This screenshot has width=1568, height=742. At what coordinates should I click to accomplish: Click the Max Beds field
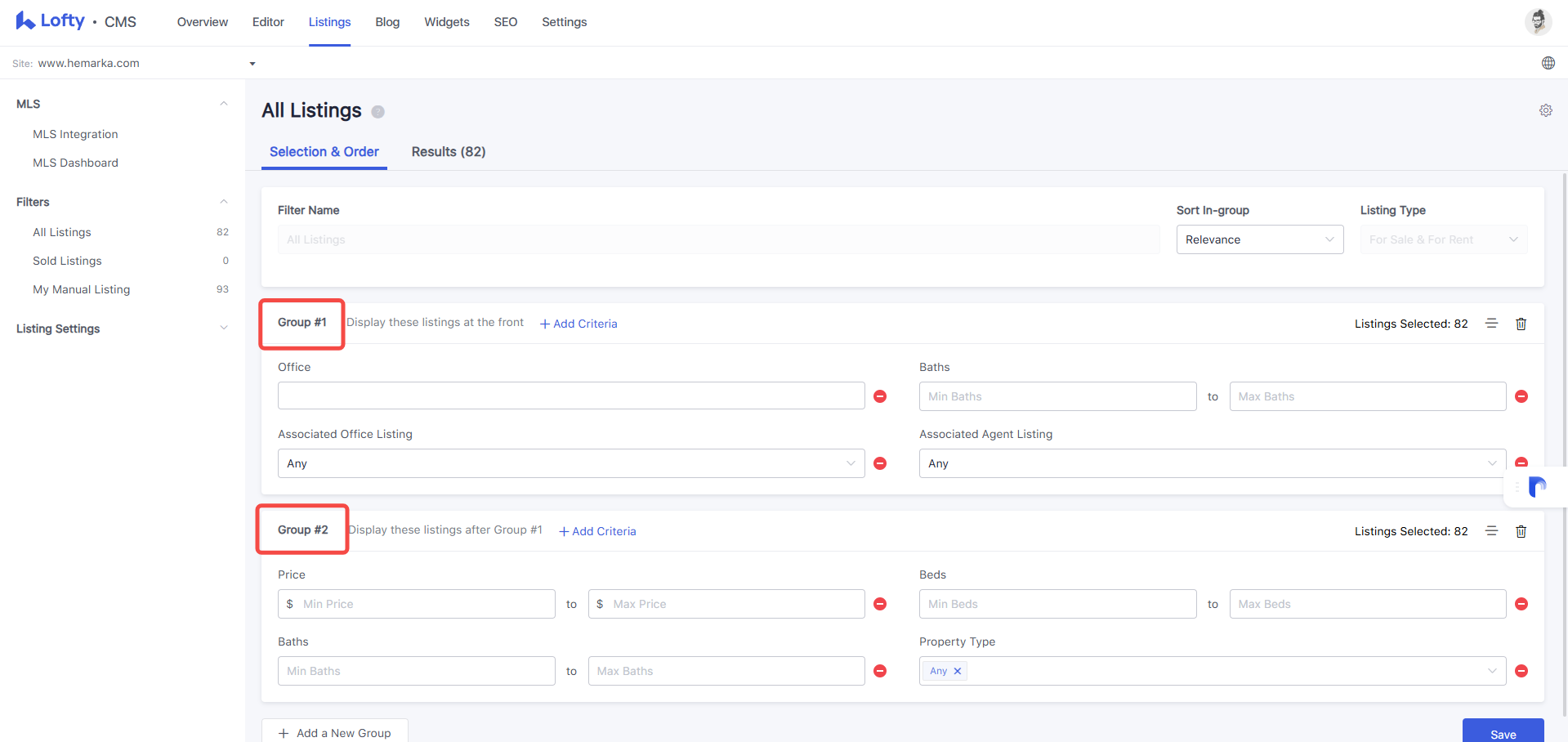(x=1368, y=604)
